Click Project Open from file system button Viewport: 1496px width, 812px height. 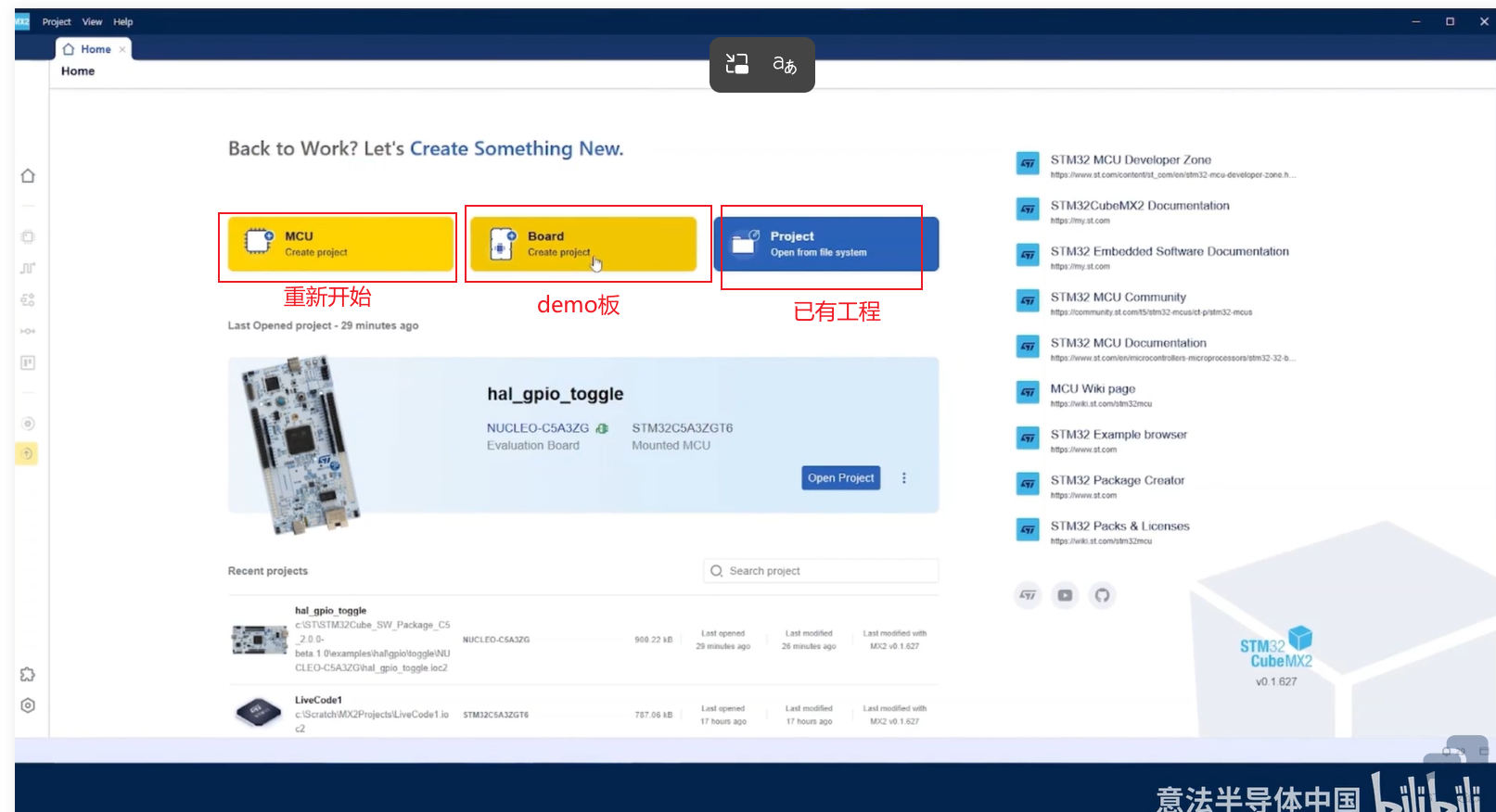(826, 244)
